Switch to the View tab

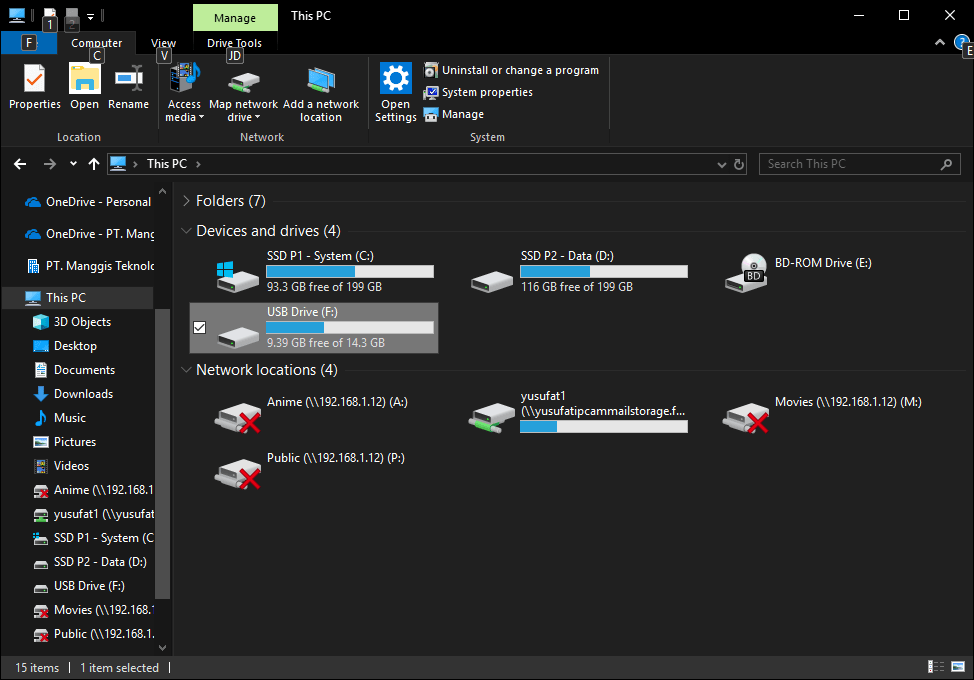(x=163, y=43)
